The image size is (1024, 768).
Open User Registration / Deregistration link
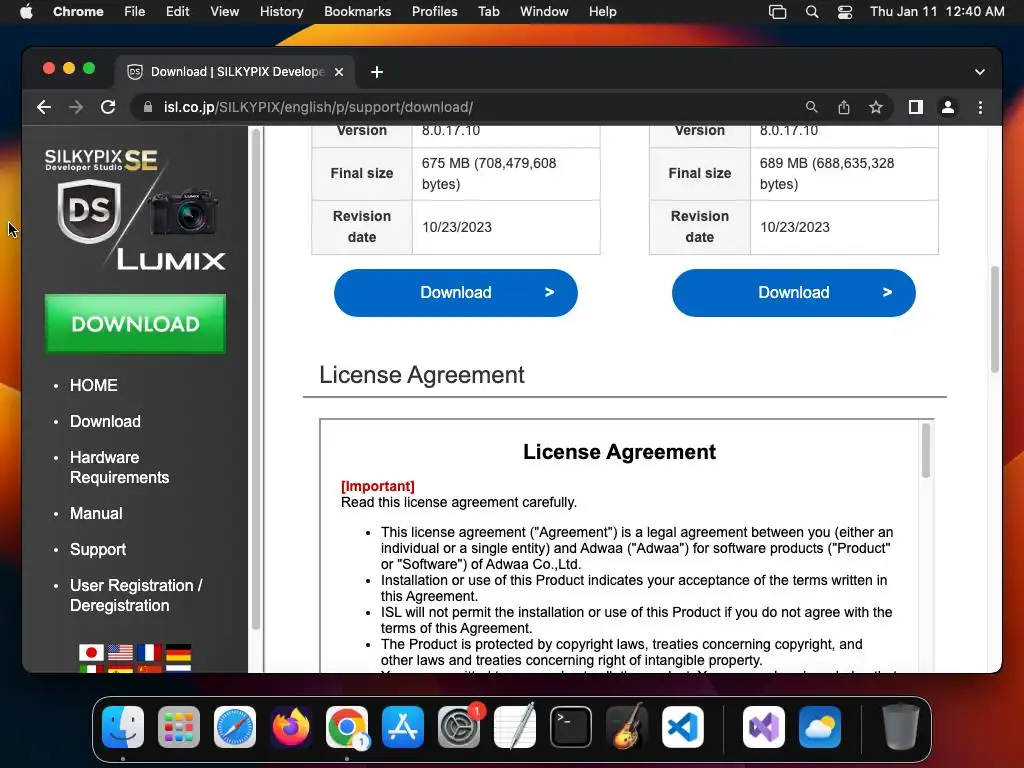(x=136, y=596)
